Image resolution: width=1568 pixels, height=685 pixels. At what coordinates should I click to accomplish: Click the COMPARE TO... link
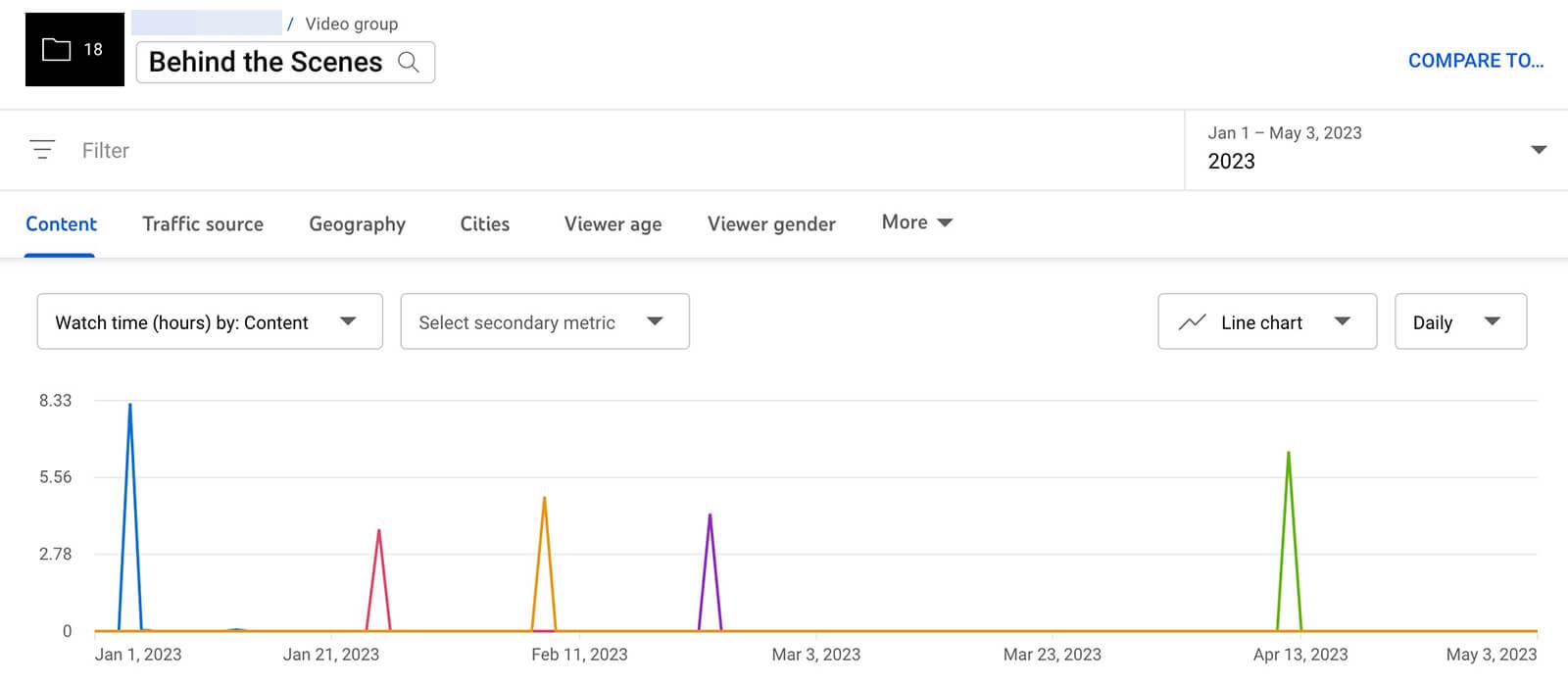tap(1475, 61)
